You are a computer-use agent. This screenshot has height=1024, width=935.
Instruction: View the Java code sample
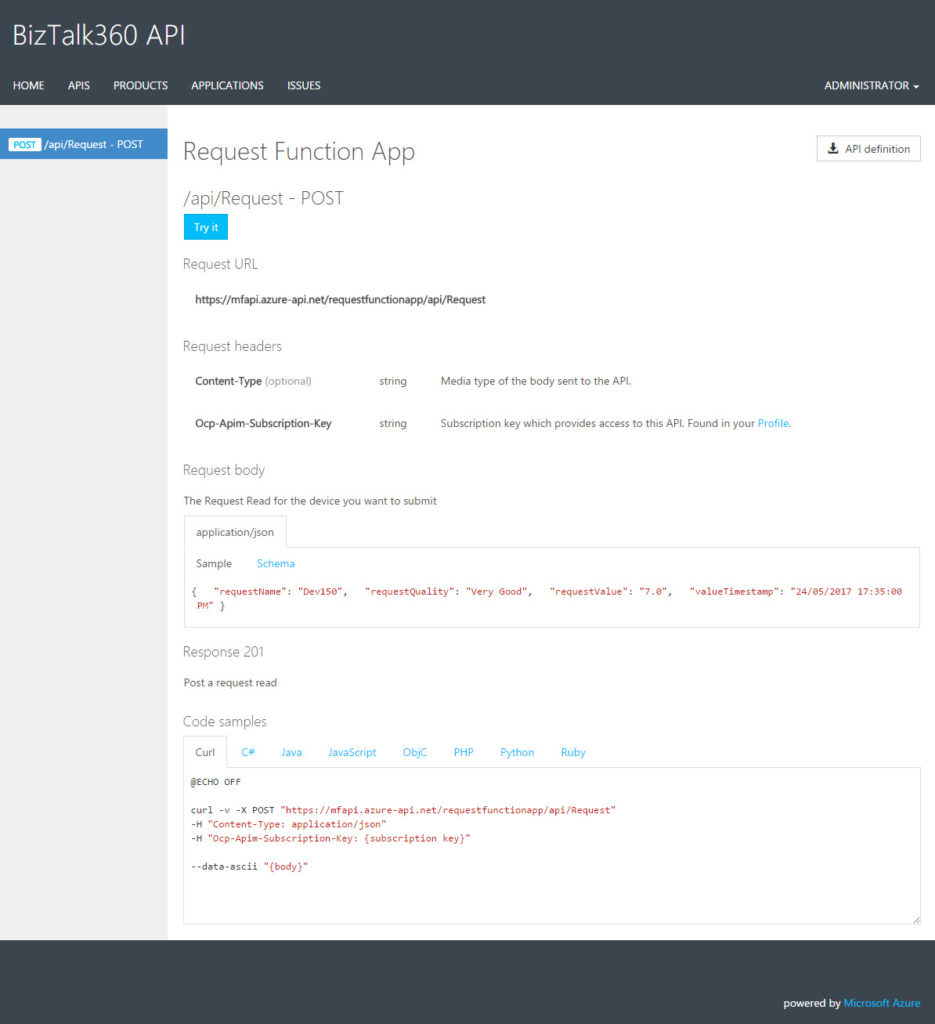pyautogui.click(x=291, y=751)
